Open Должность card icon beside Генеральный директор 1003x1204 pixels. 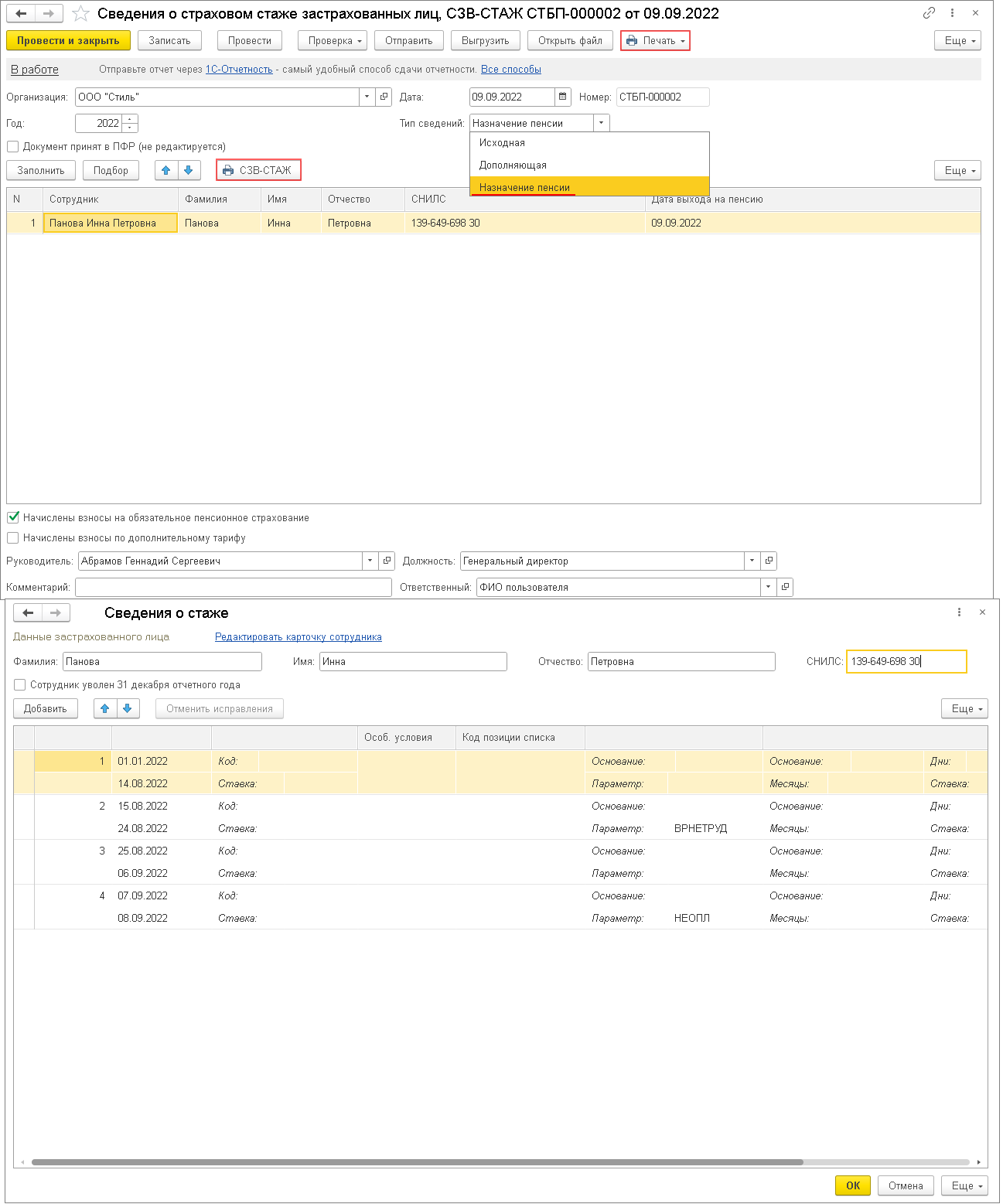(x=769, y=561)
